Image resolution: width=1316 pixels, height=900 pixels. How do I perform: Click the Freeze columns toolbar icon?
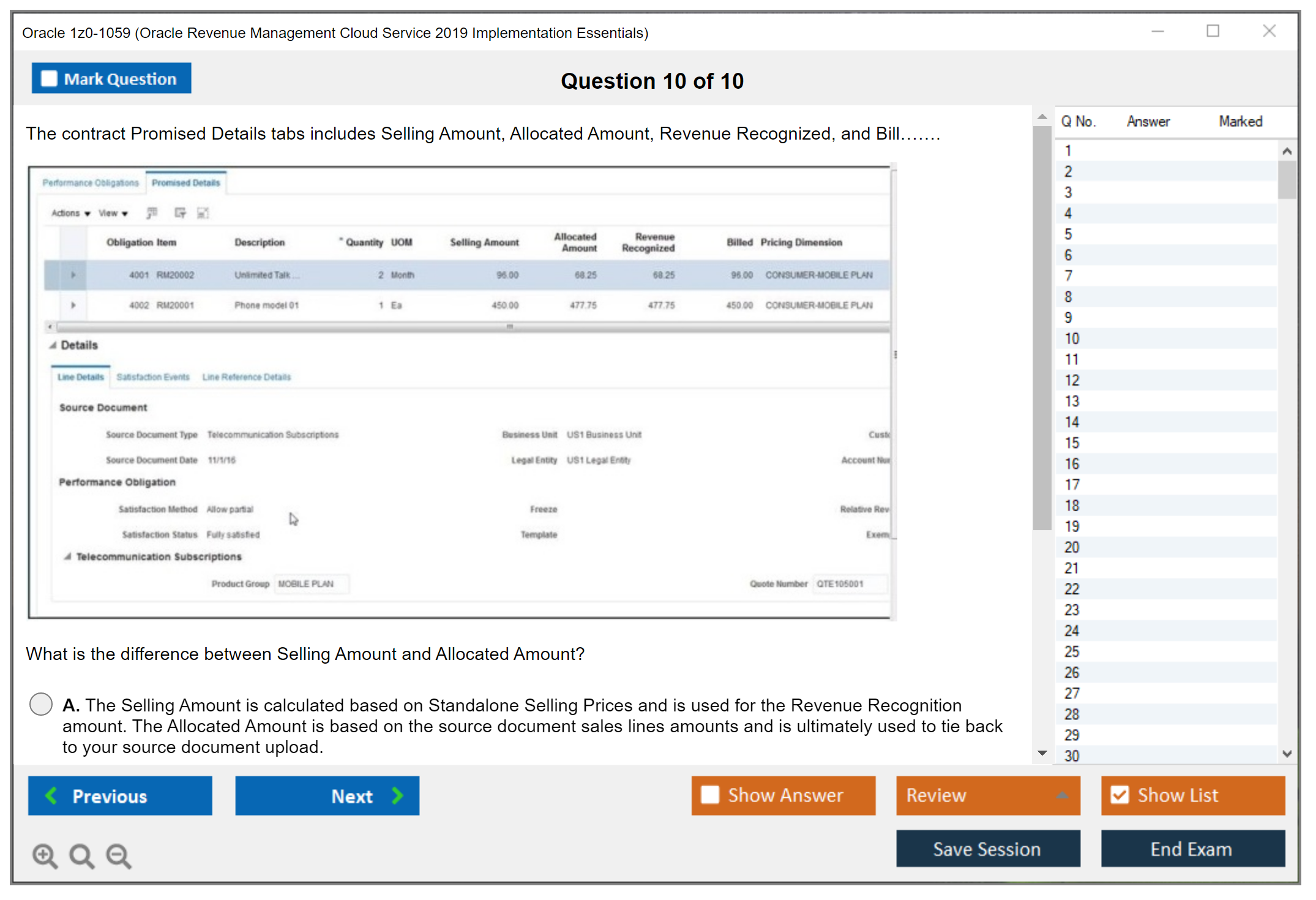click(x=151, y=212)
